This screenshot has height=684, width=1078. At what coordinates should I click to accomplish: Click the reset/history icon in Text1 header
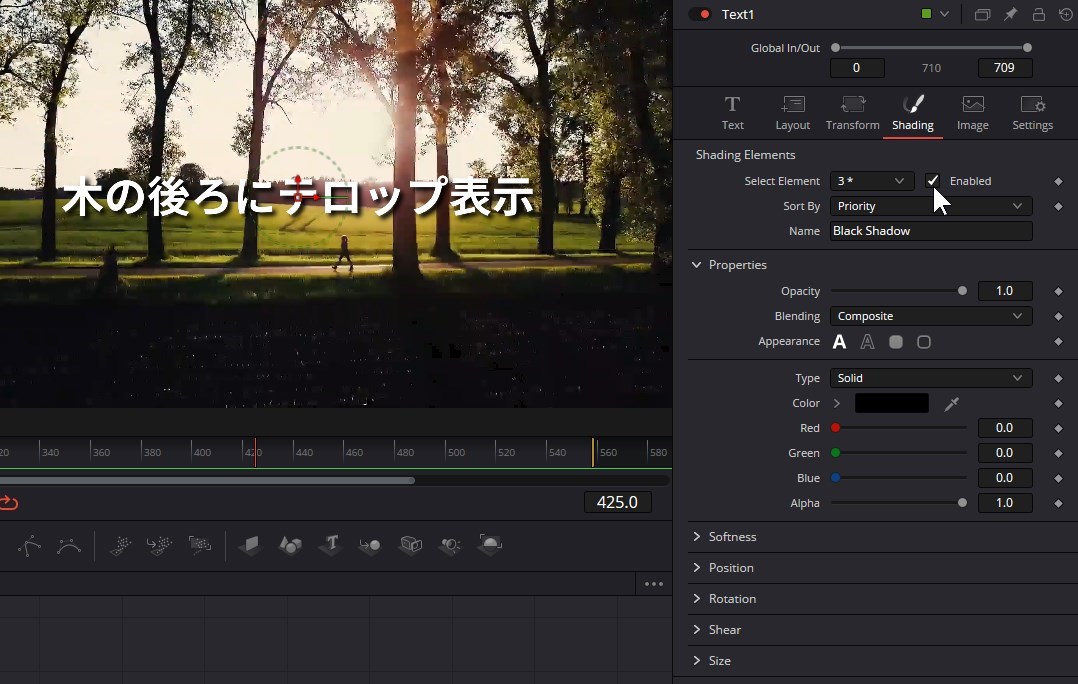tap(1067, 14)
